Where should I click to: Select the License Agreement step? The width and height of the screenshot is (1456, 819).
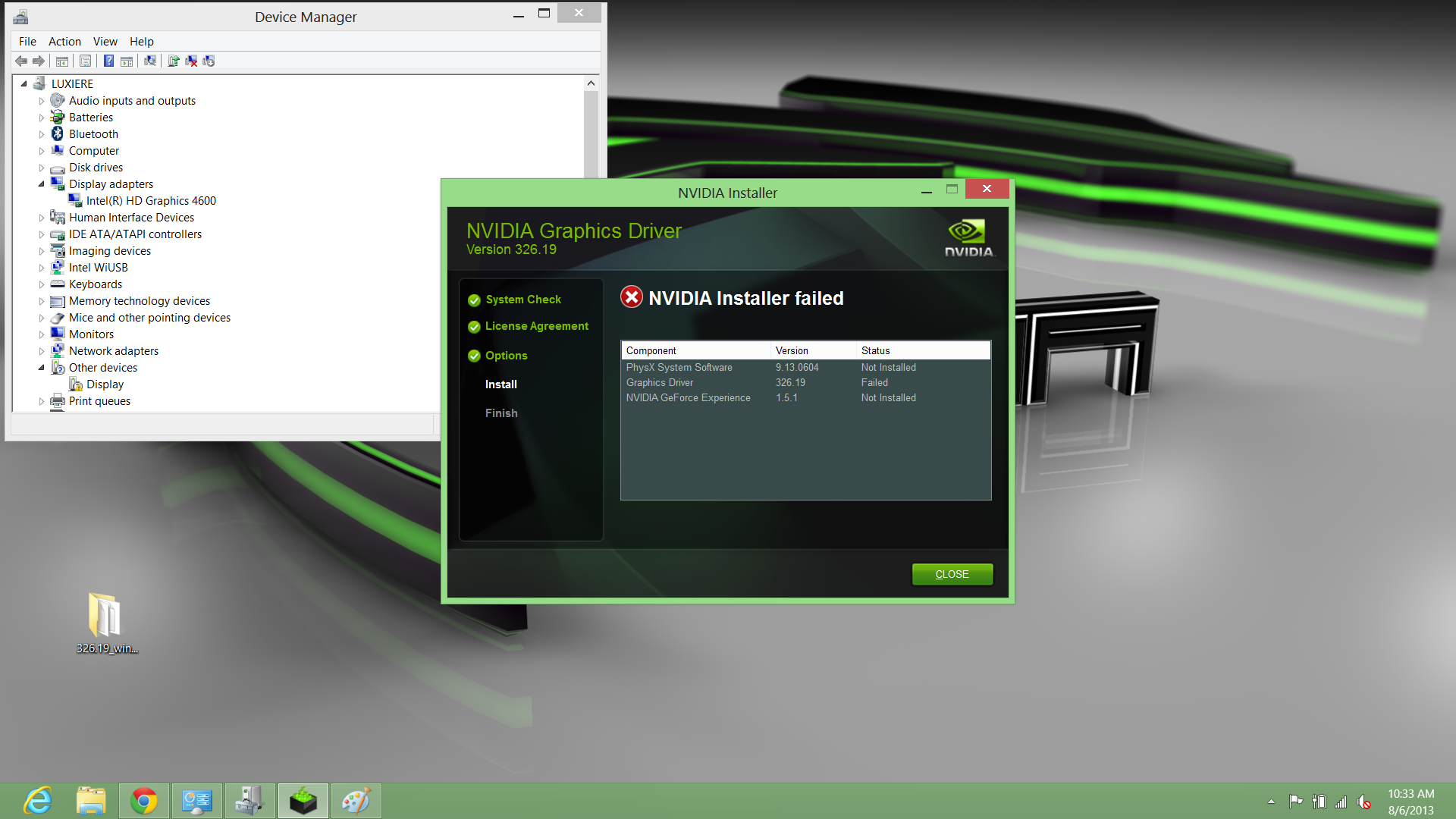click(x=537, y=326)
